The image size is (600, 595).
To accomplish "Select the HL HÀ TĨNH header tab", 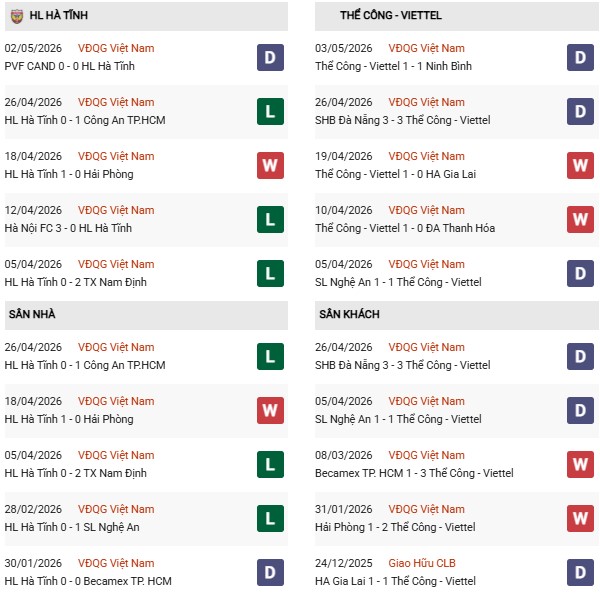I will (146, 16).
